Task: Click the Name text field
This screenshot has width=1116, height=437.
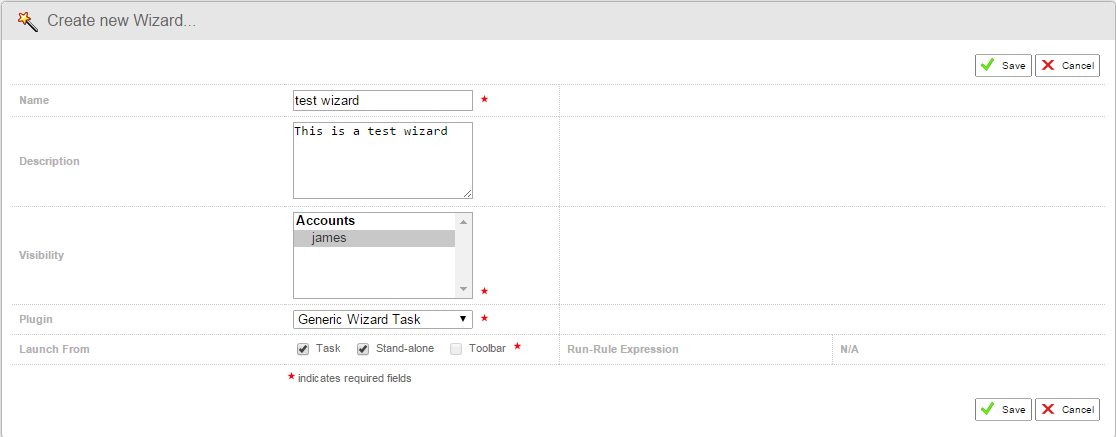Action: point(382,100)
